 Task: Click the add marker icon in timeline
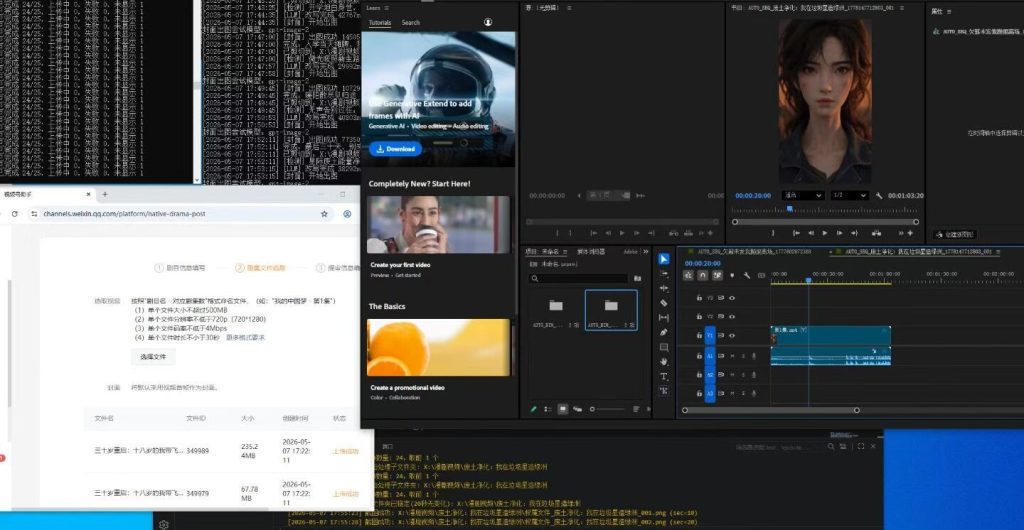tap(732, 275)
